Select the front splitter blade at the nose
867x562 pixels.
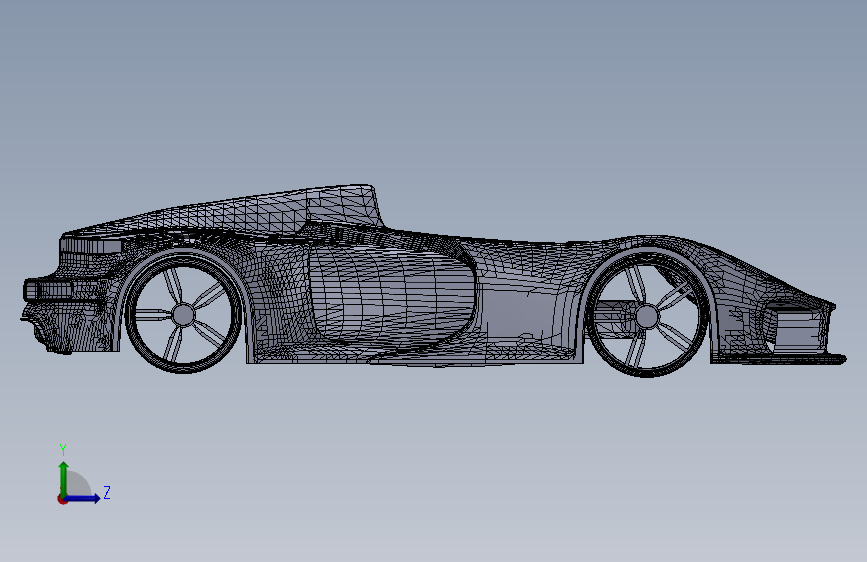click(x=780, y=359)
